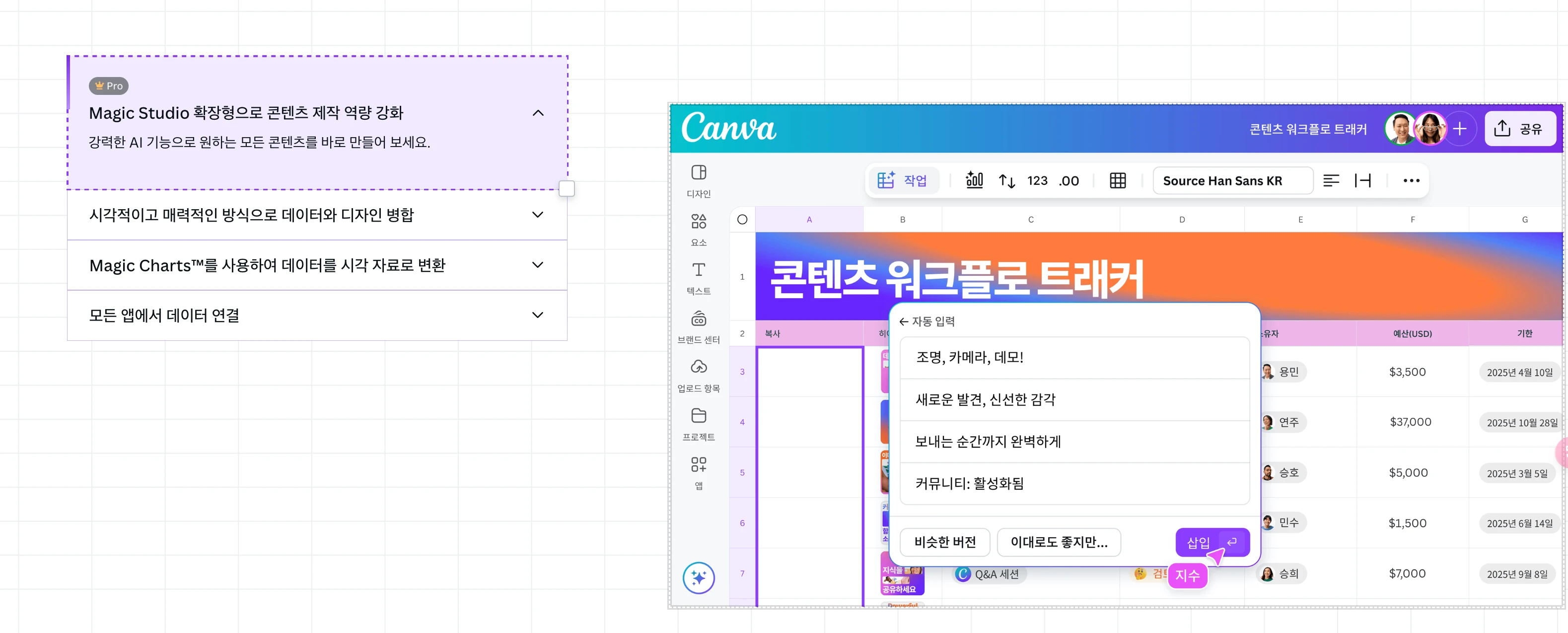Expand the 시각적이고 매력적인 방식으로 section chevron
1568x633 pixels.
click(x=537, y=215)
